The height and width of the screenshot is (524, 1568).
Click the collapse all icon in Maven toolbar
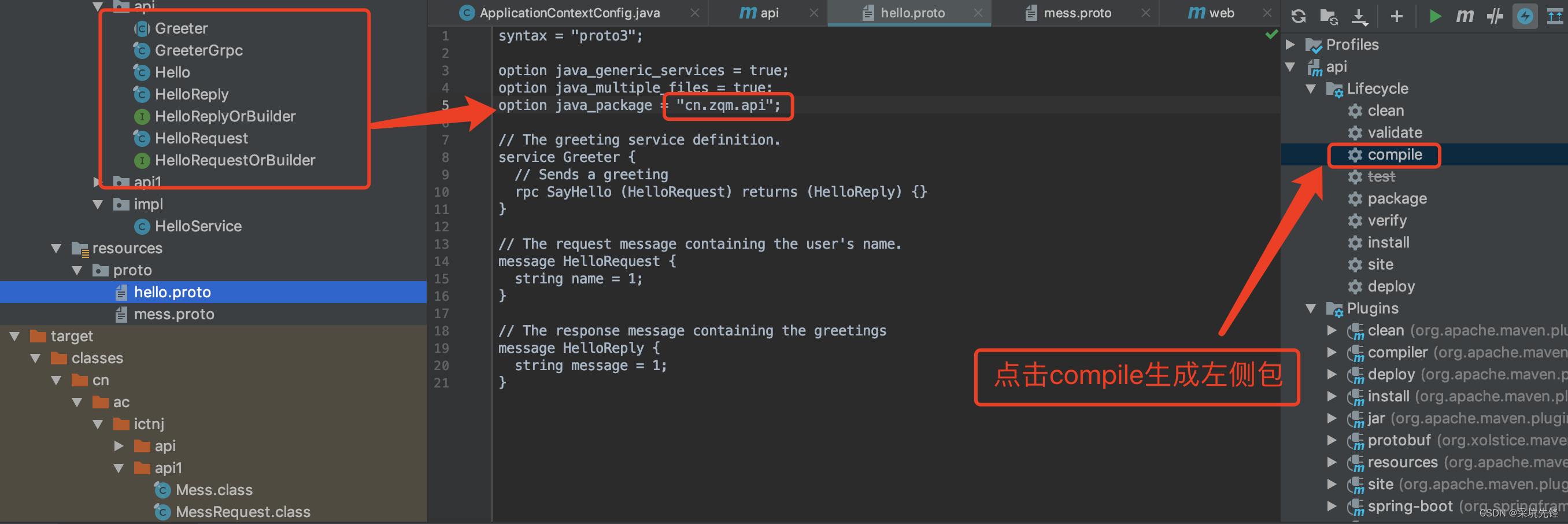[1555, 16]
